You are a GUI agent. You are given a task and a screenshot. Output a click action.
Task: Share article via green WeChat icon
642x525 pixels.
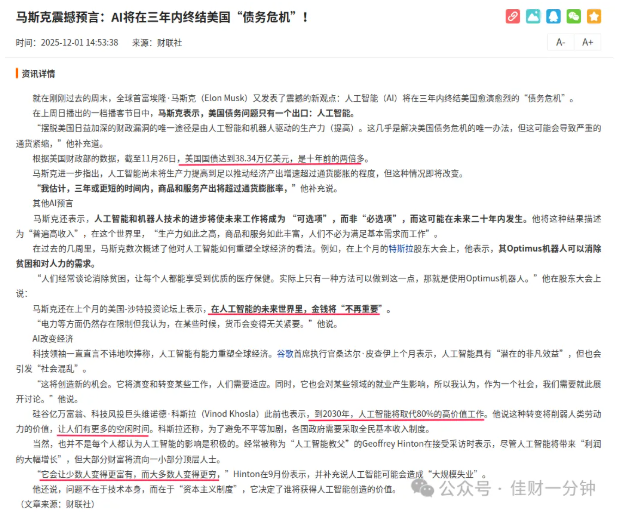click(x=574, y=16)
